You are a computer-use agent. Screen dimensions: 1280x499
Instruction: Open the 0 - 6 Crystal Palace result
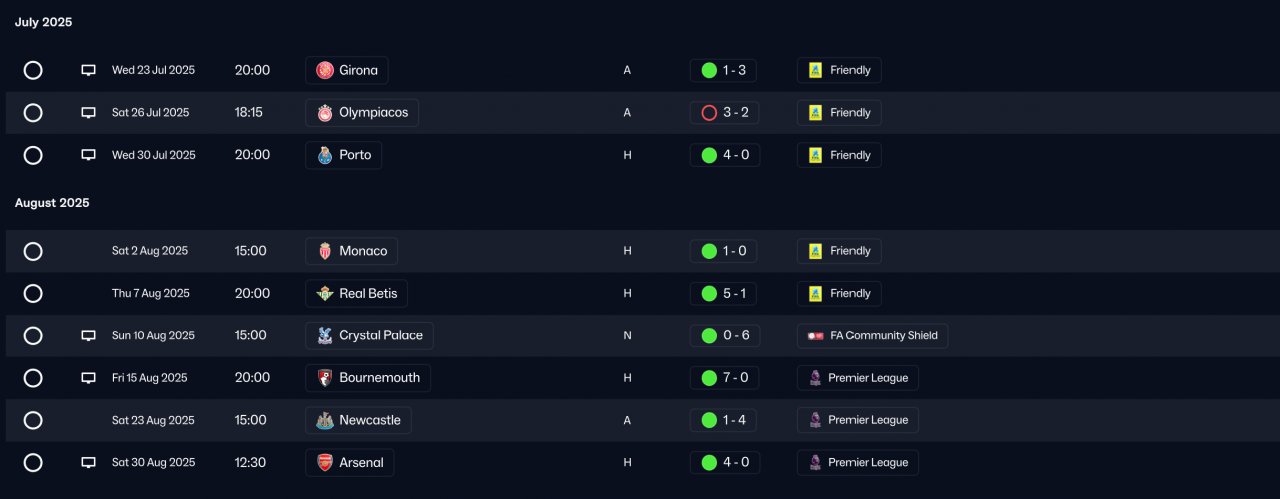724,336
